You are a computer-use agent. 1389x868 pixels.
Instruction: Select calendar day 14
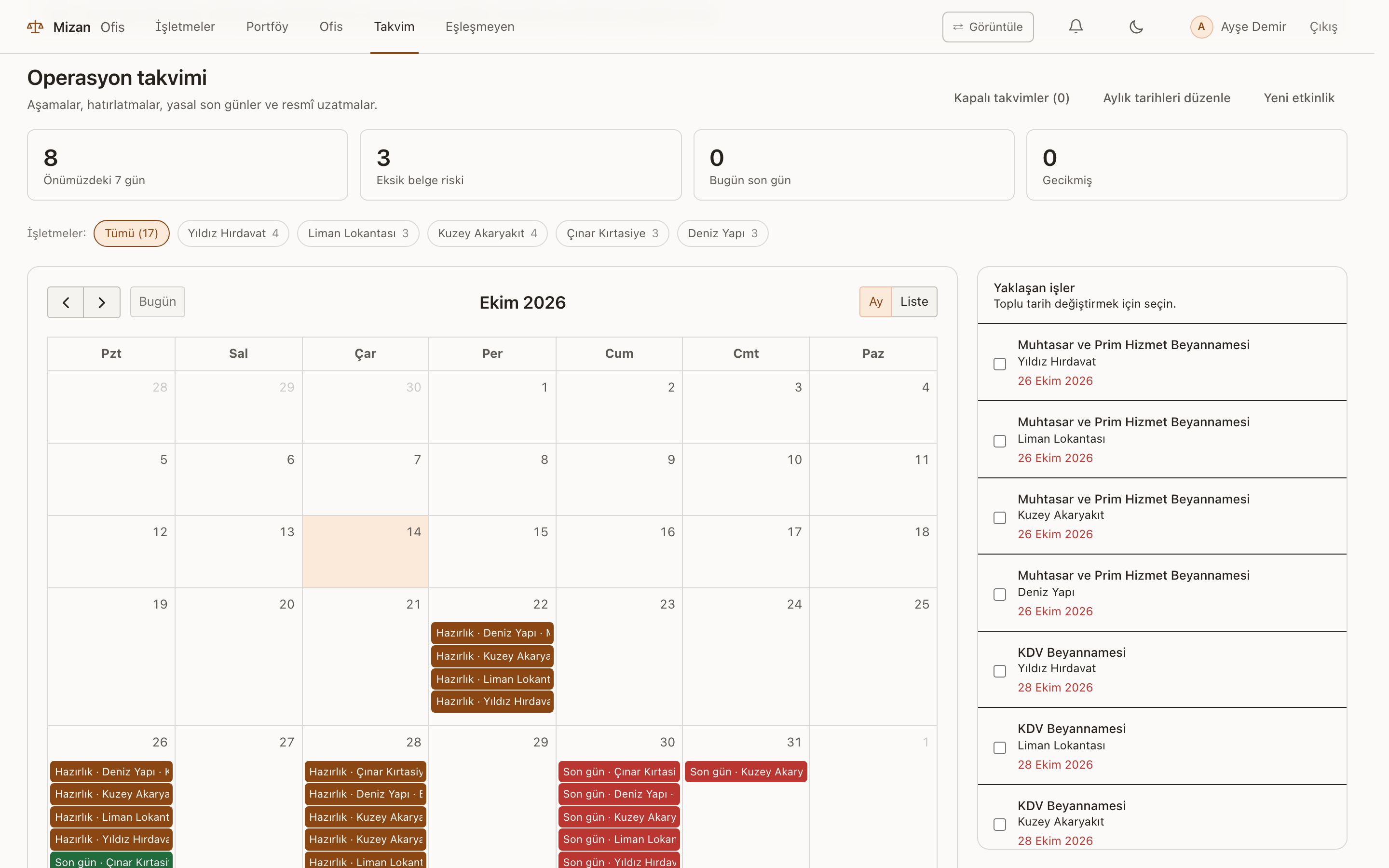point(365,552)
